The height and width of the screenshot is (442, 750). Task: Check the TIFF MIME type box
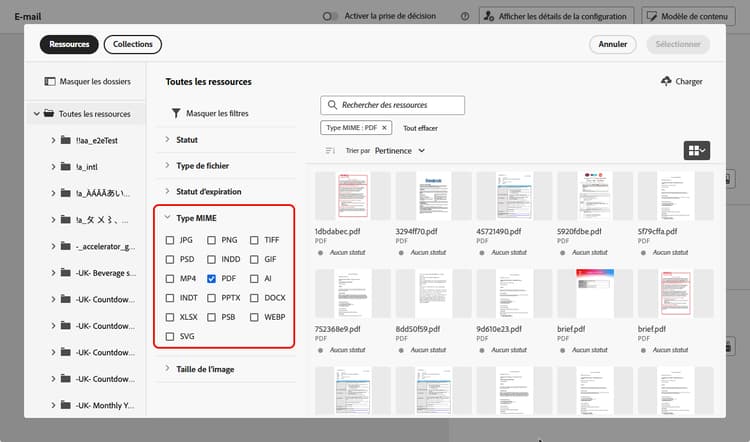tap(254, 240)
